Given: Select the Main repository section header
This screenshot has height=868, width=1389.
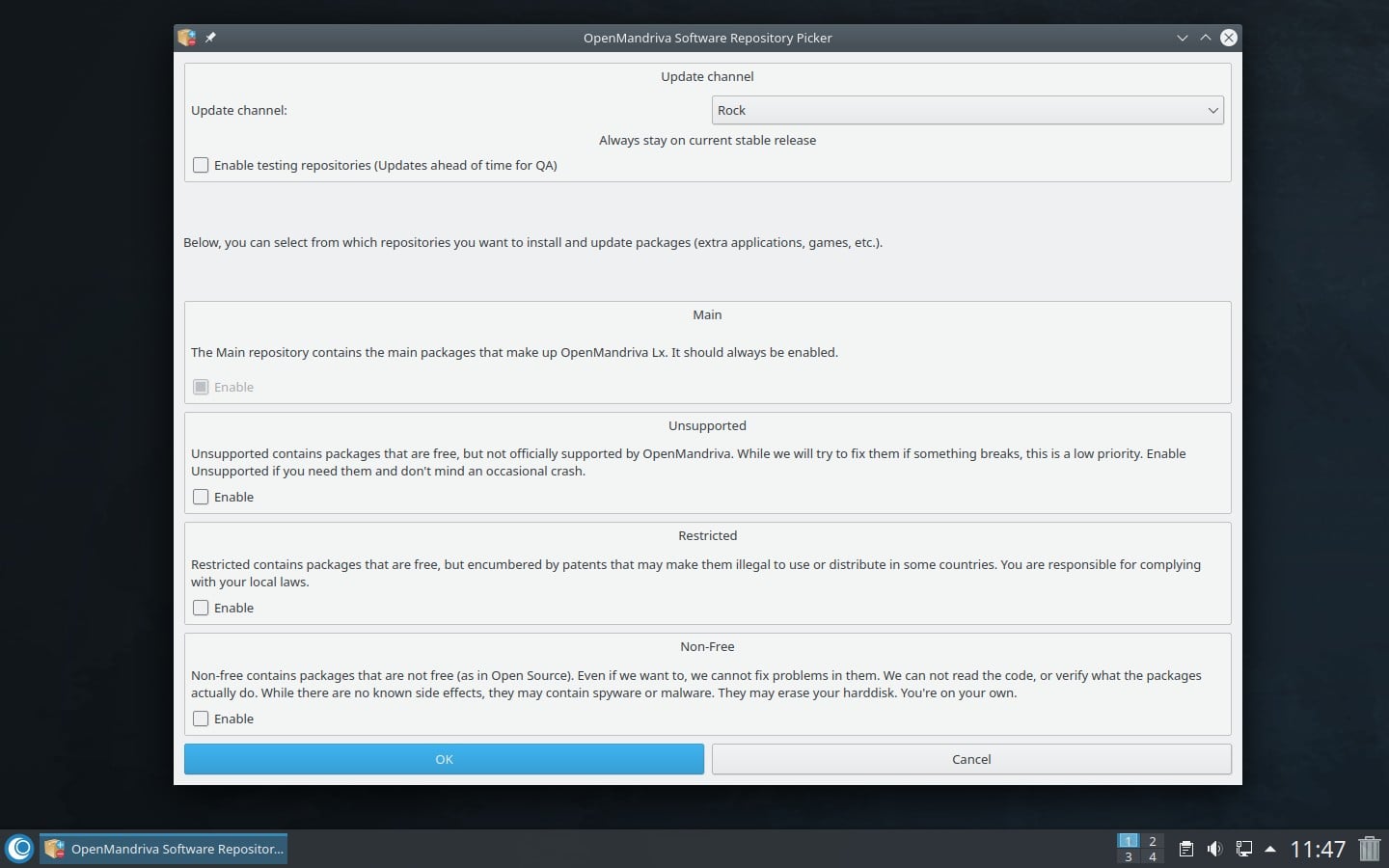Looking at the screenshot, I should 707,314.
